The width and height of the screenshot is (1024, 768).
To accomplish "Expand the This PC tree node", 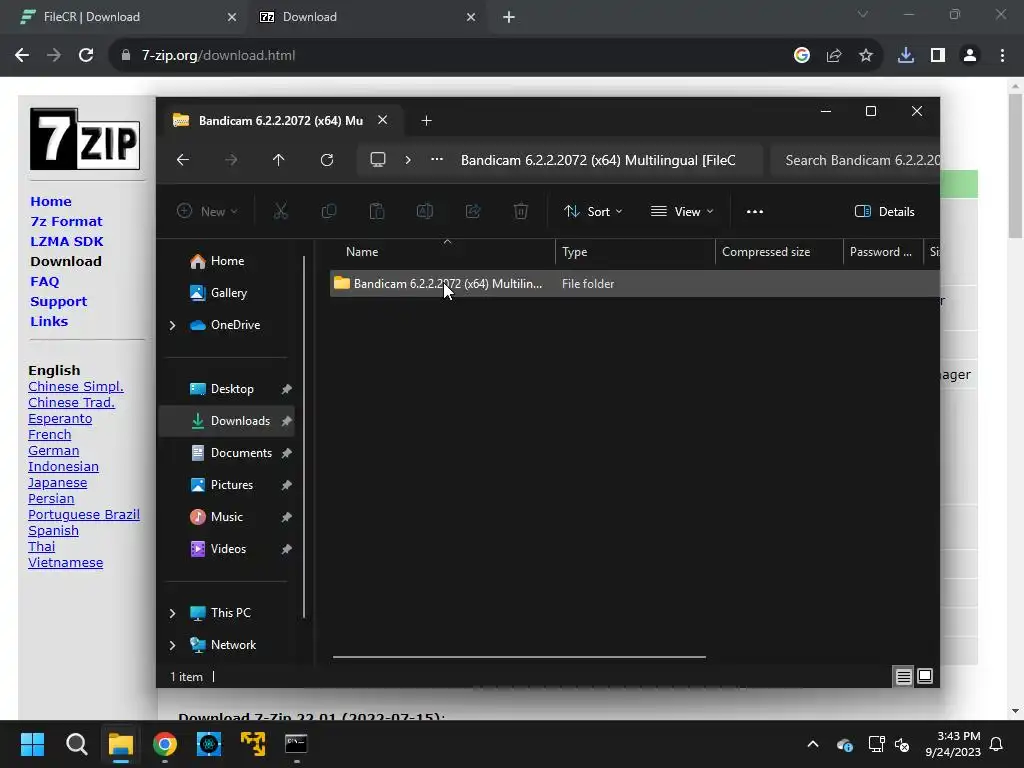I will click(x=172, y=613).
